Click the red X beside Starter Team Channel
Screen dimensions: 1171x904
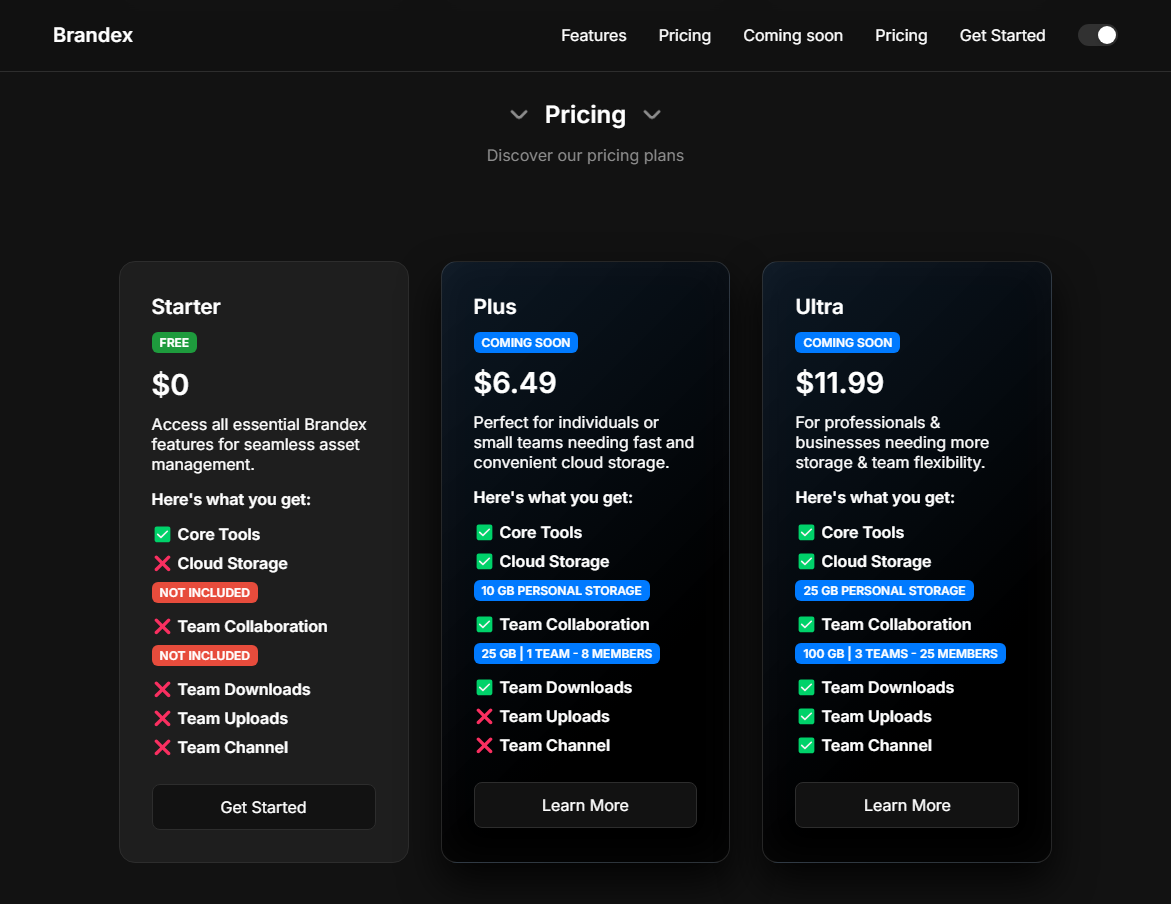pyautogui.click(x=162, y=748)
